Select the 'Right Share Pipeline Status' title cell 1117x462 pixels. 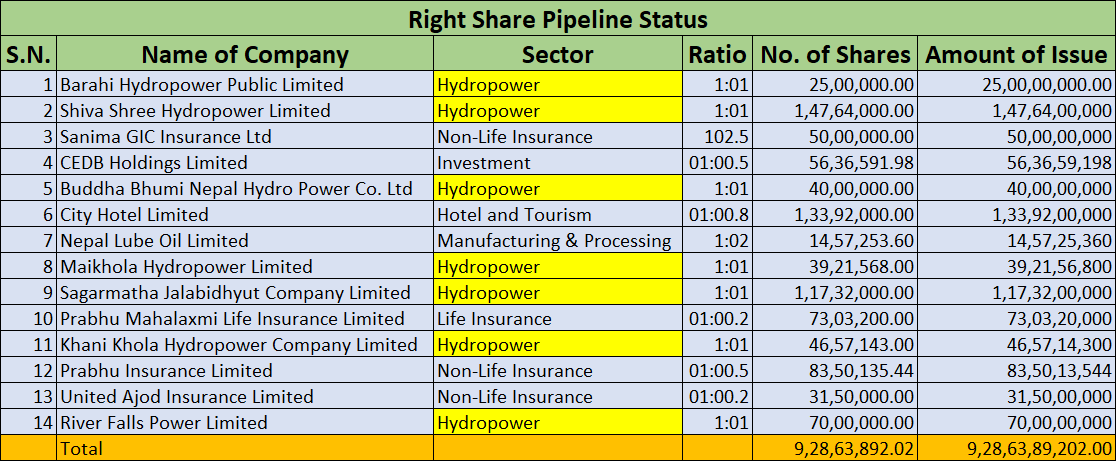coord(558,19)
